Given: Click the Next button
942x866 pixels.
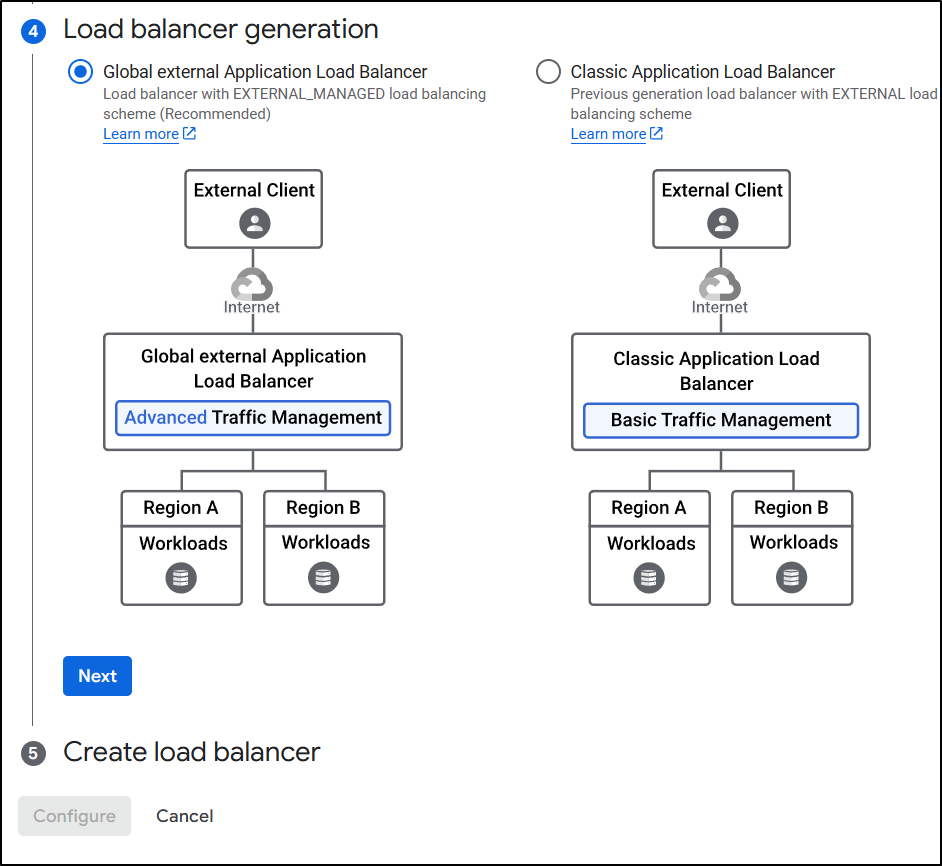Looking at the screenshot, I should tap(97, 676).
